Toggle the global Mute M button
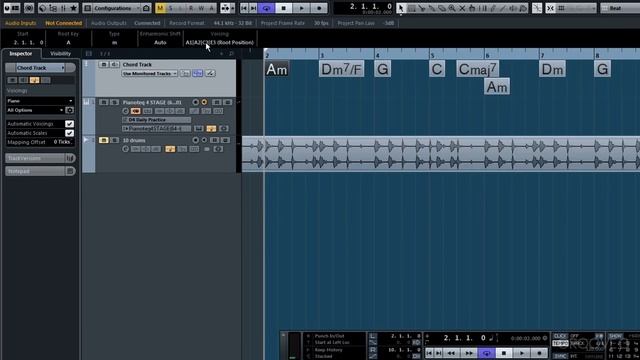 coord(160,8)
